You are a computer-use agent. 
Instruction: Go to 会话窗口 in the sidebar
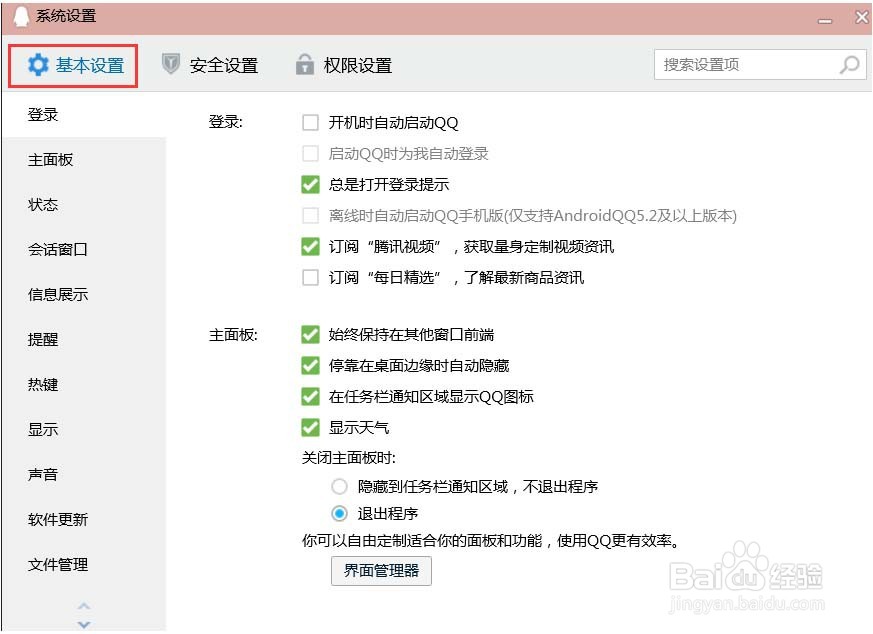click(84, 249)
